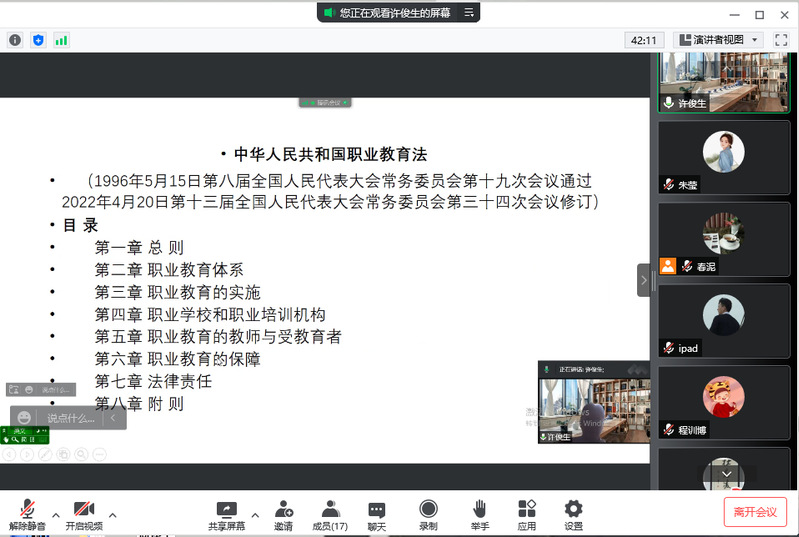Turn on camera (开启视频)
Viewport: 799px width, 537px height.
click(84, 515)
